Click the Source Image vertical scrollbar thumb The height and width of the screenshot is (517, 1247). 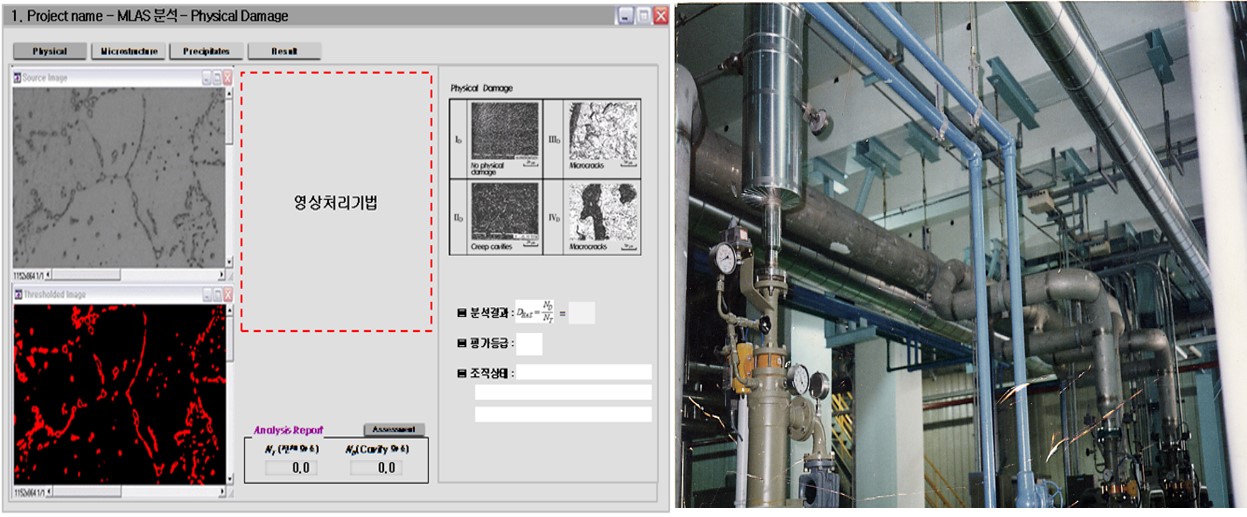(x=229, y=121)
